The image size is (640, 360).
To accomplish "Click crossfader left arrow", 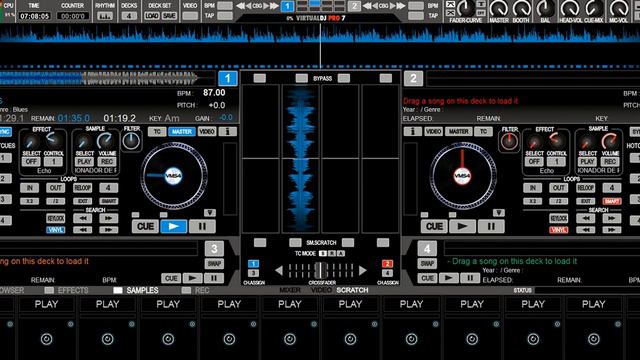I will point(279,270).
